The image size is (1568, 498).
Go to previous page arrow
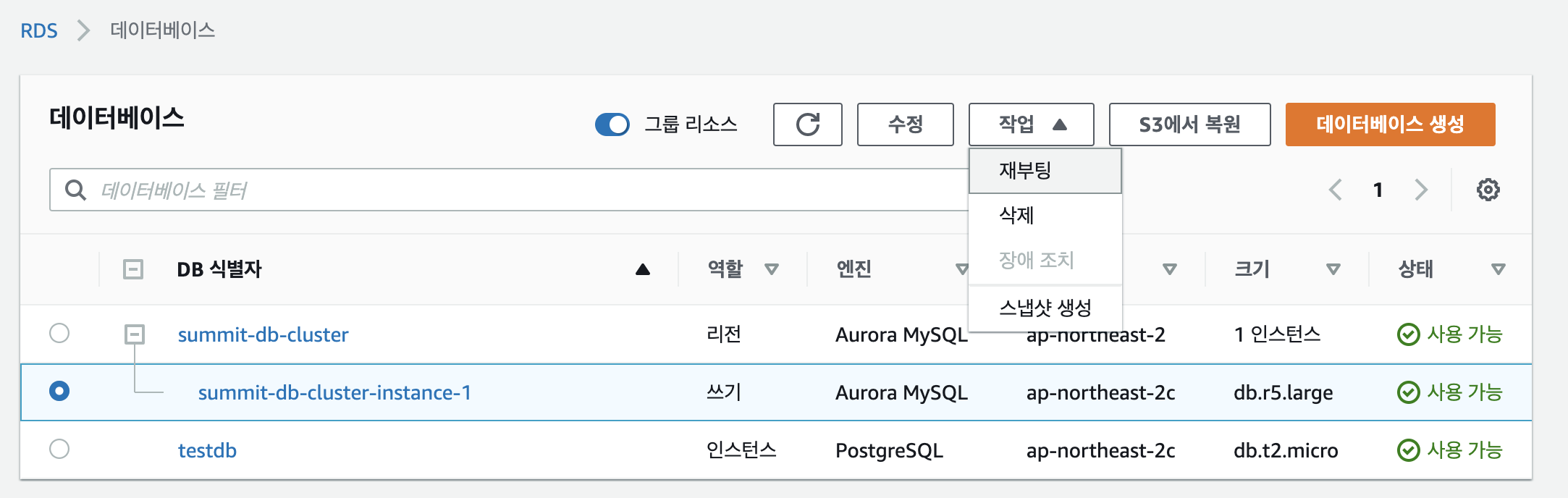coord(1336,190)
